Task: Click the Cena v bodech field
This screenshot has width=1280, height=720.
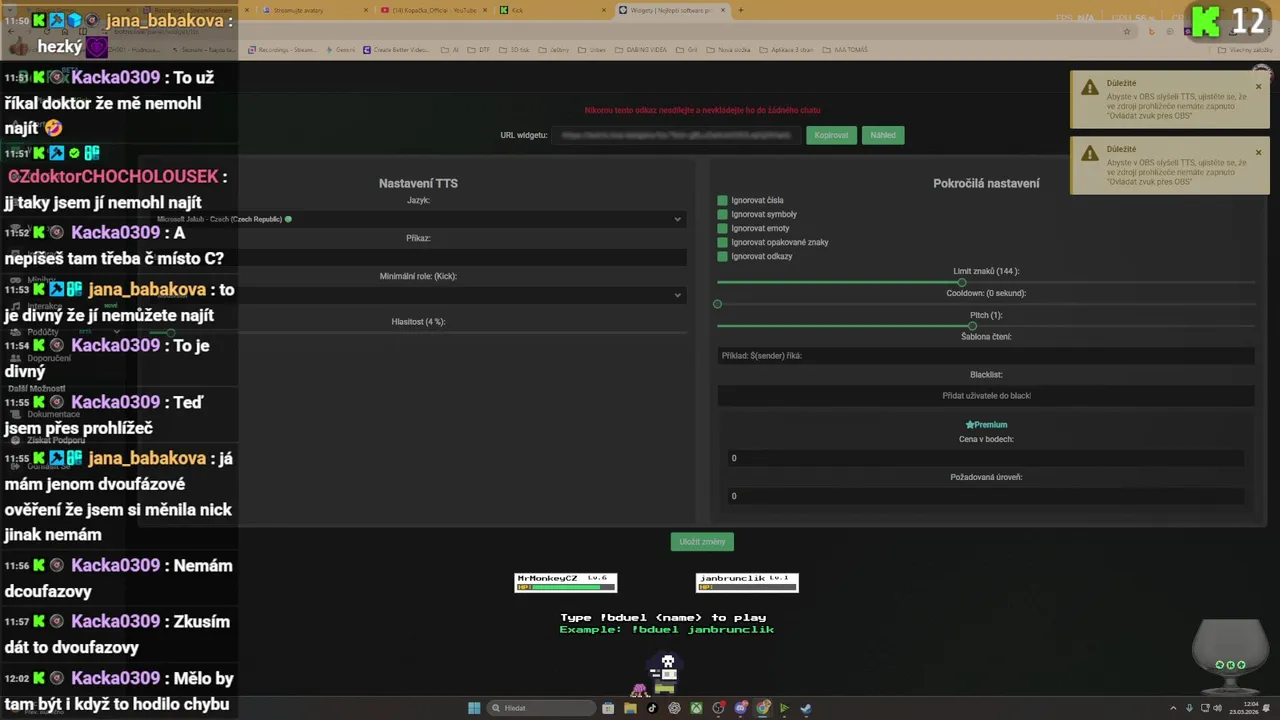Action: [x=986, y=458]
